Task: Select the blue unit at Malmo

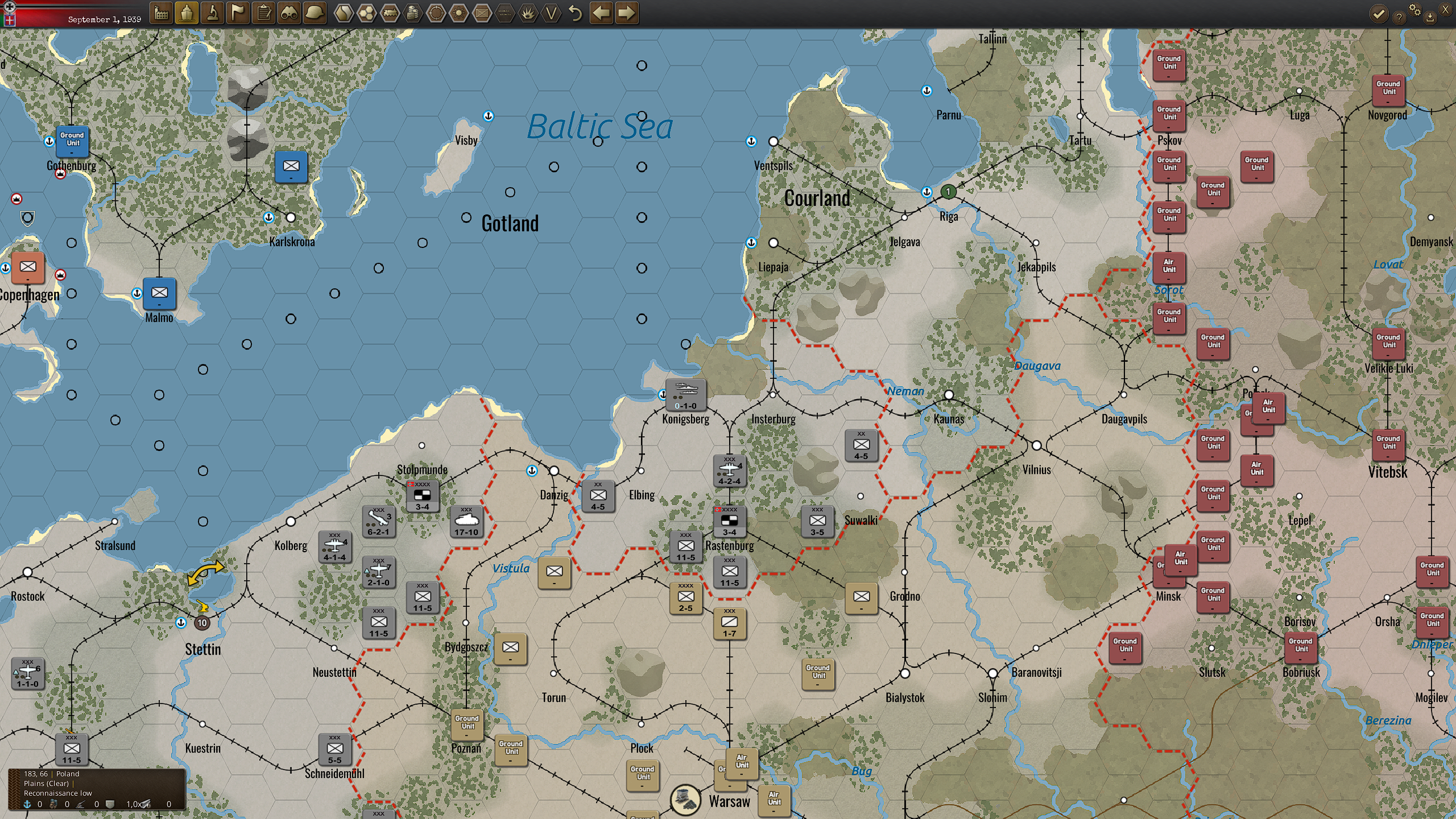Action: pos(159,293)
